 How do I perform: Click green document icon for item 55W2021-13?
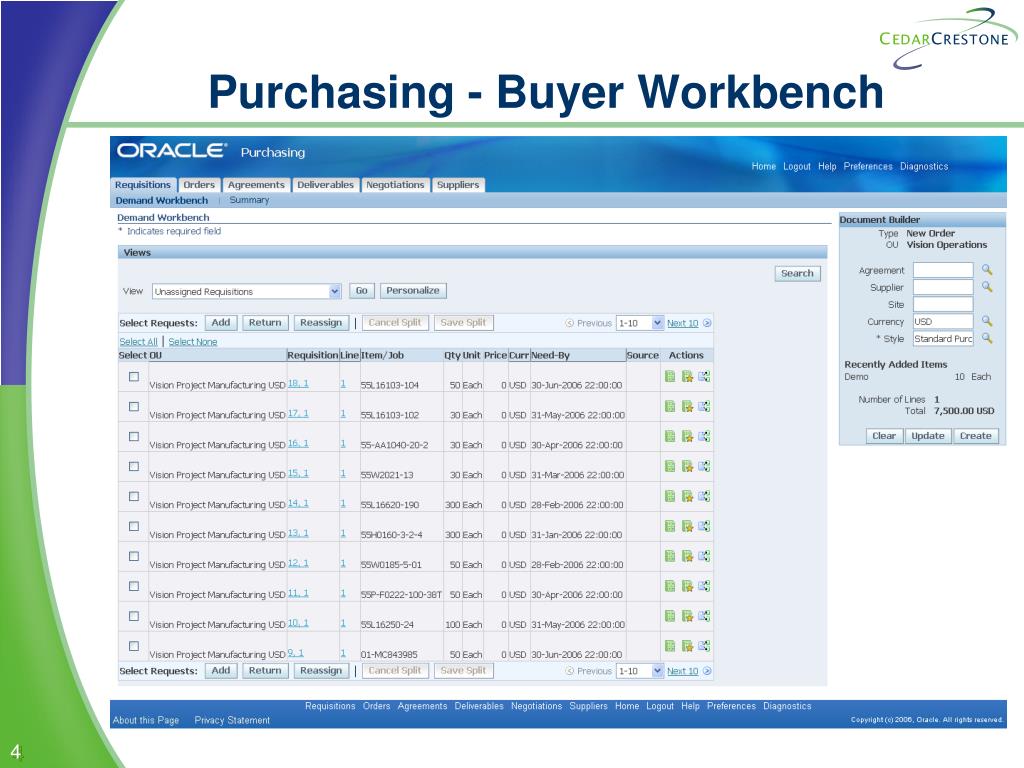(x=669, y=466)
